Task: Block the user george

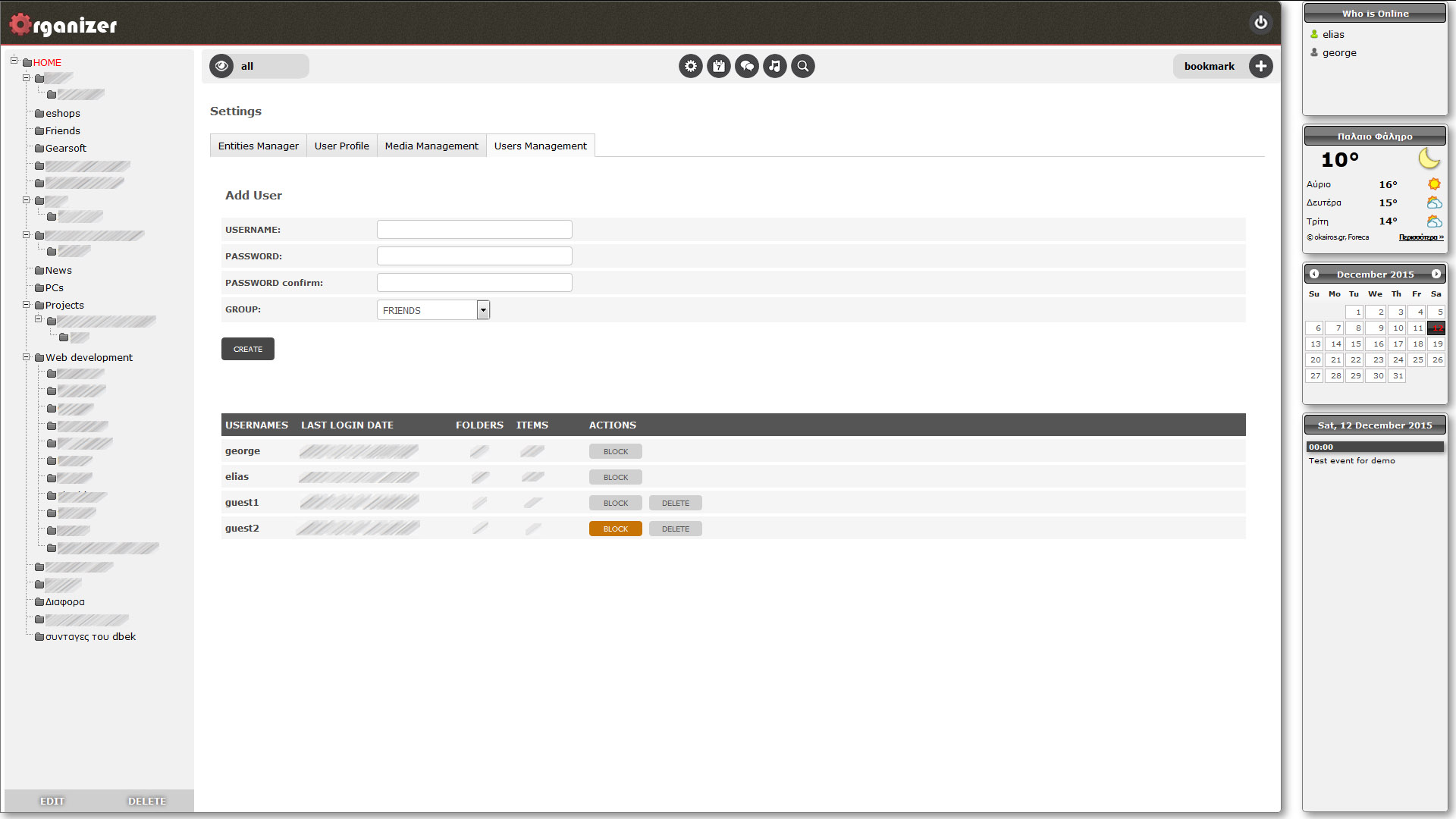Action: 615,451
